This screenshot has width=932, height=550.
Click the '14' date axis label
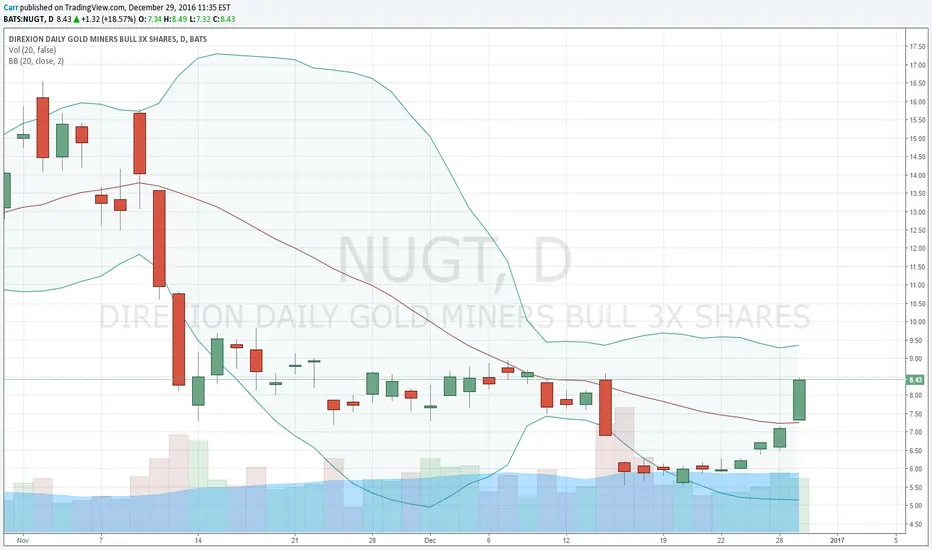198,540
